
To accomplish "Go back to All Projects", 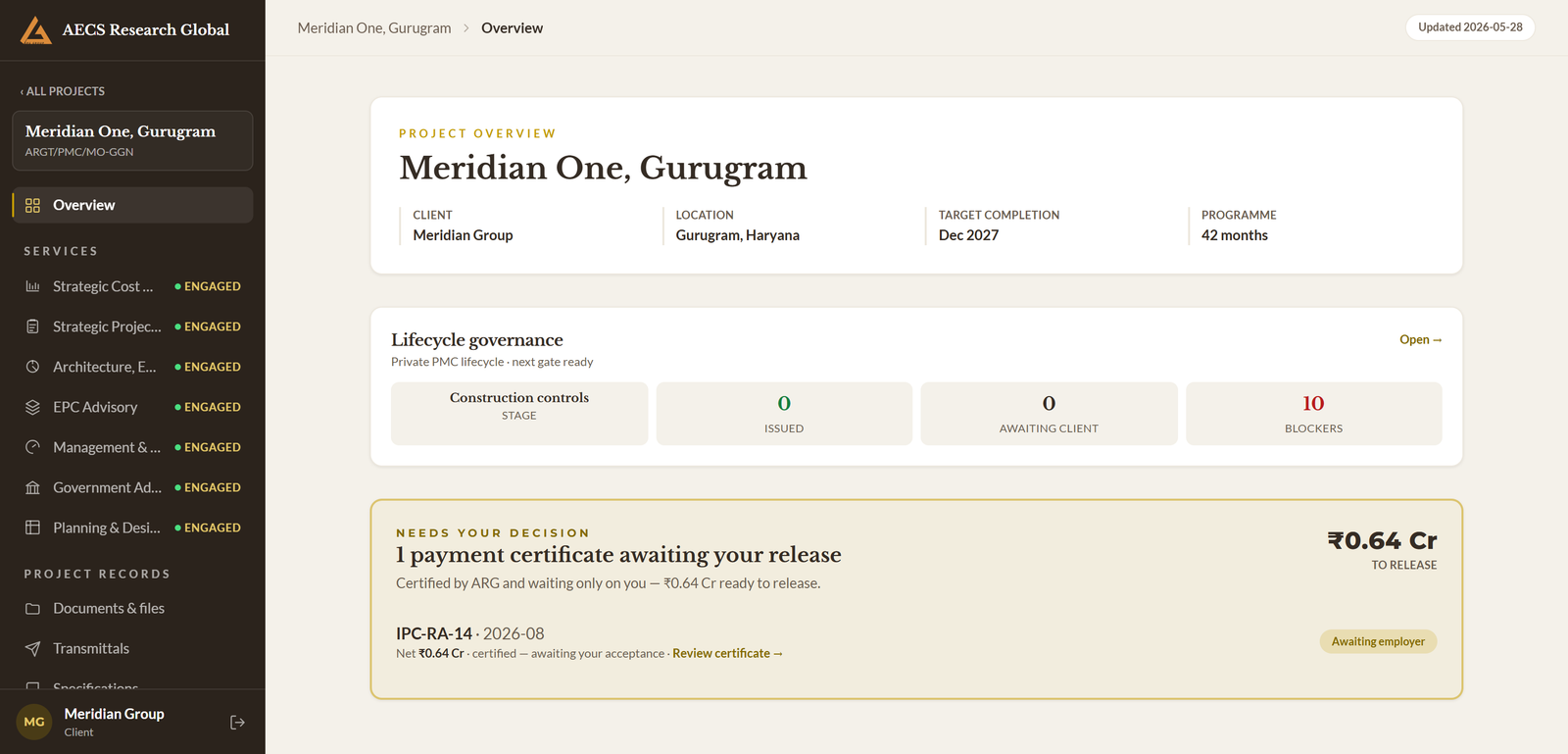I will (63, 91).
